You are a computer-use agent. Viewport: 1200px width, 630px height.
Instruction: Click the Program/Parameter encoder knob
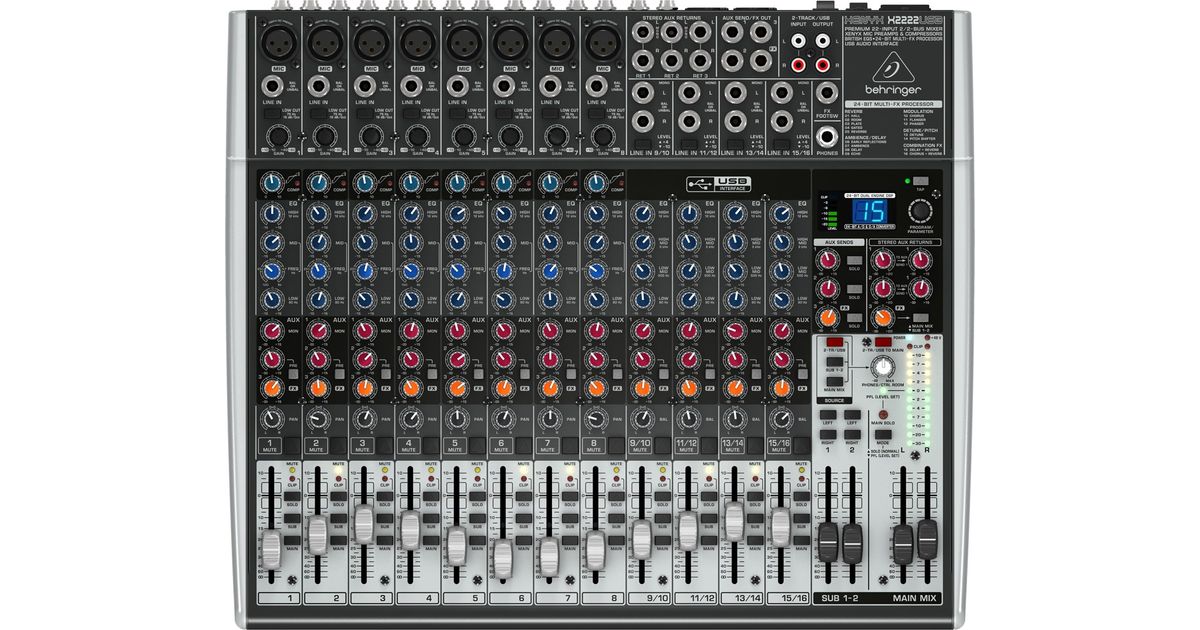919,213
